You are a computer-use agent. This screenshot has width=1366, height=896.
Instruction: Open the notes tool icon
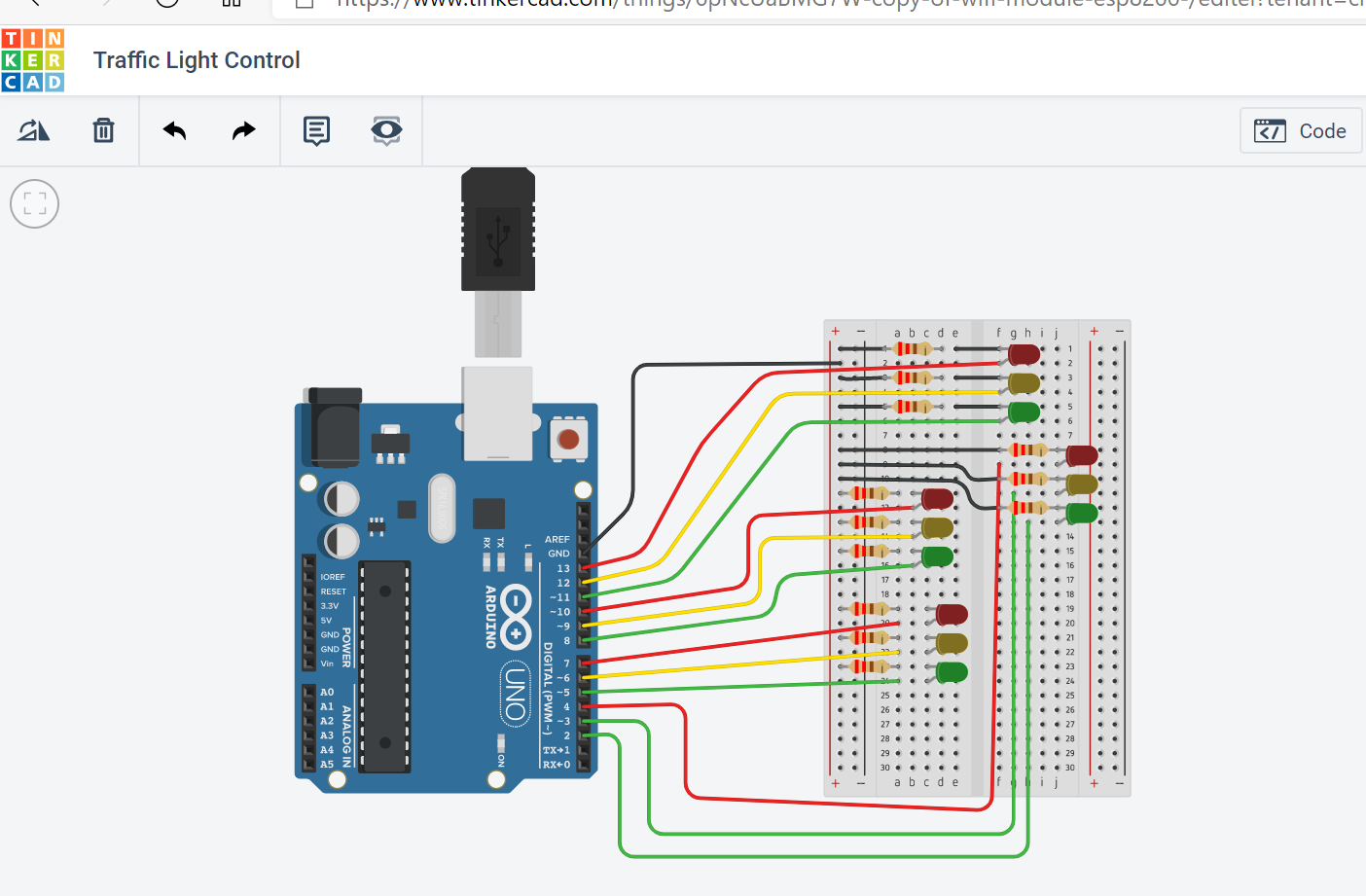coord(316,130)
